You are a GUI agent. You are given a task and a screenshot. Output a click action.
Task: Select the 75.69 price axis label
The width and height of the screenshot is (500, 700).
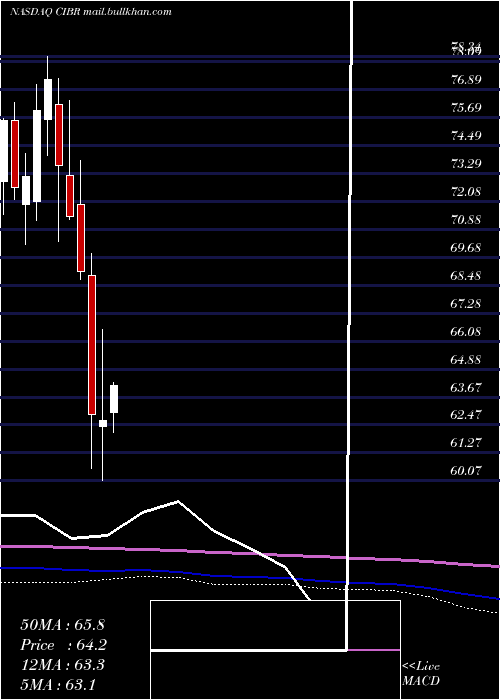[467, 108]
